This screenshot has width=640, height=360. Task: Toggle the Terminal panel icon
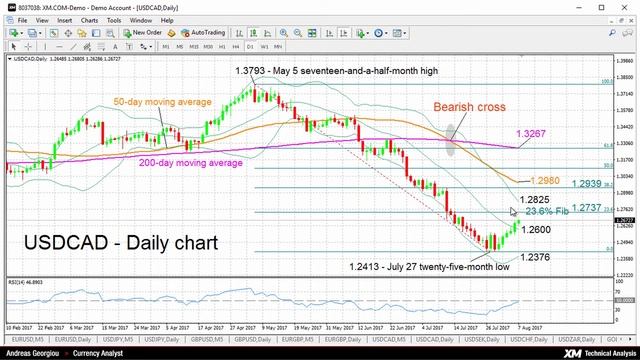(96, 33)
